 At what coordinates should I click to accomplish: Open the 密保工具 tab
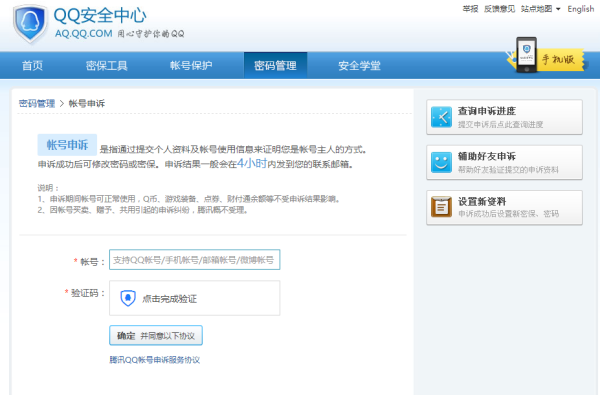tap(107, 65)
